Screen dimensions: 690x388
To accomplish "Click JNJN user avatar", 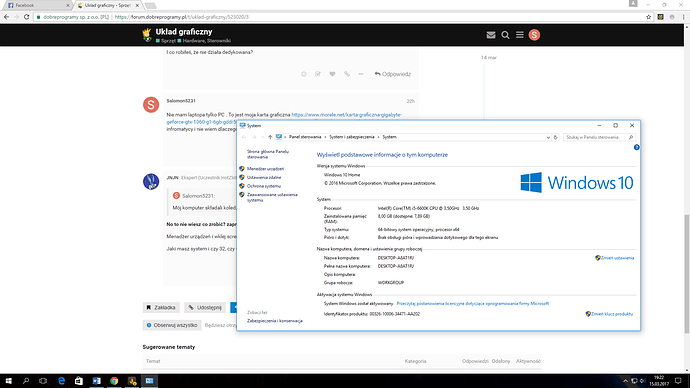I will tap(151, 181).
